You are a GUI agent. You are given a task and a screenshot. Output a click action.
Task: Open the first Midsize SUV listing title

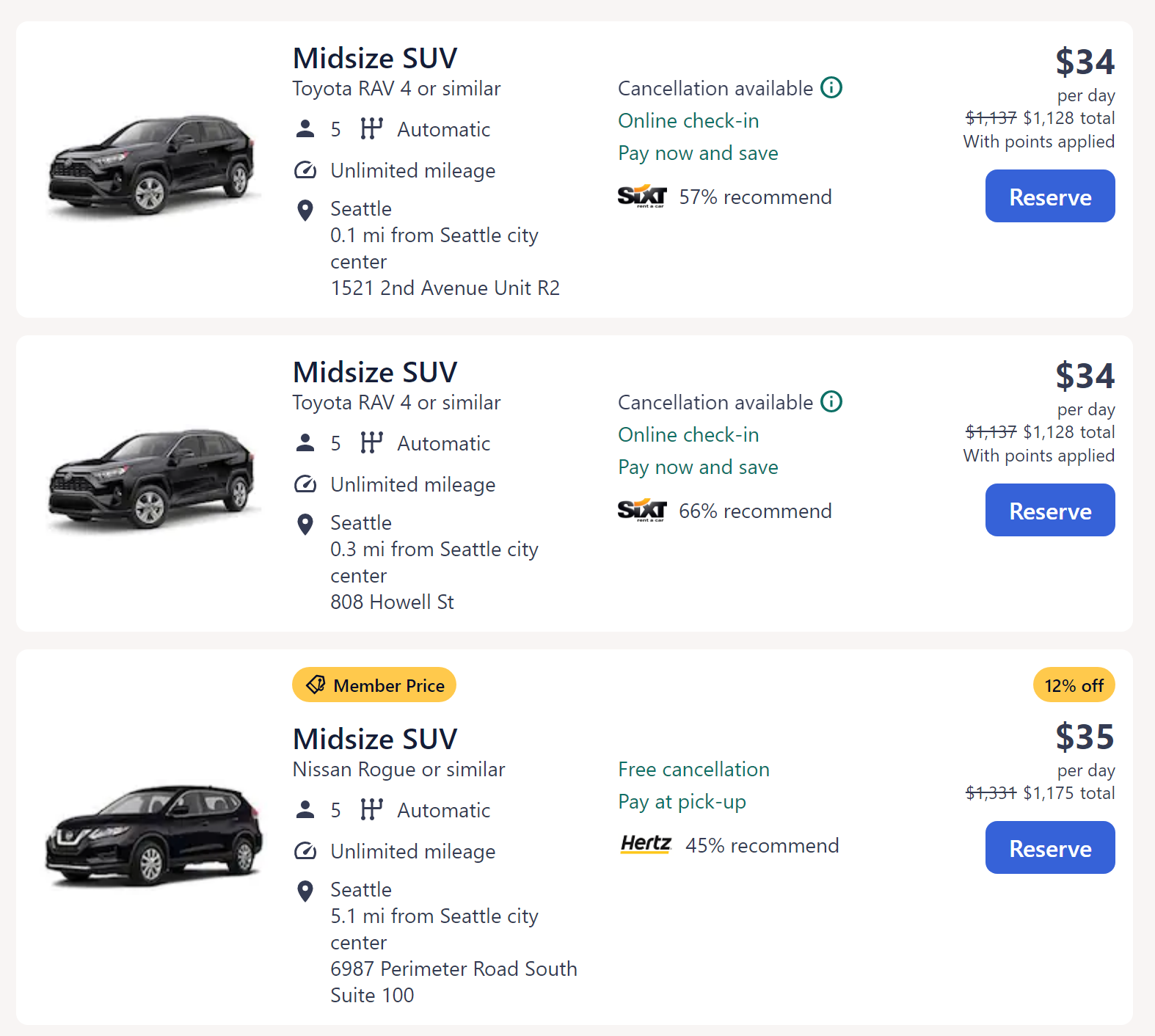point(375,59)
